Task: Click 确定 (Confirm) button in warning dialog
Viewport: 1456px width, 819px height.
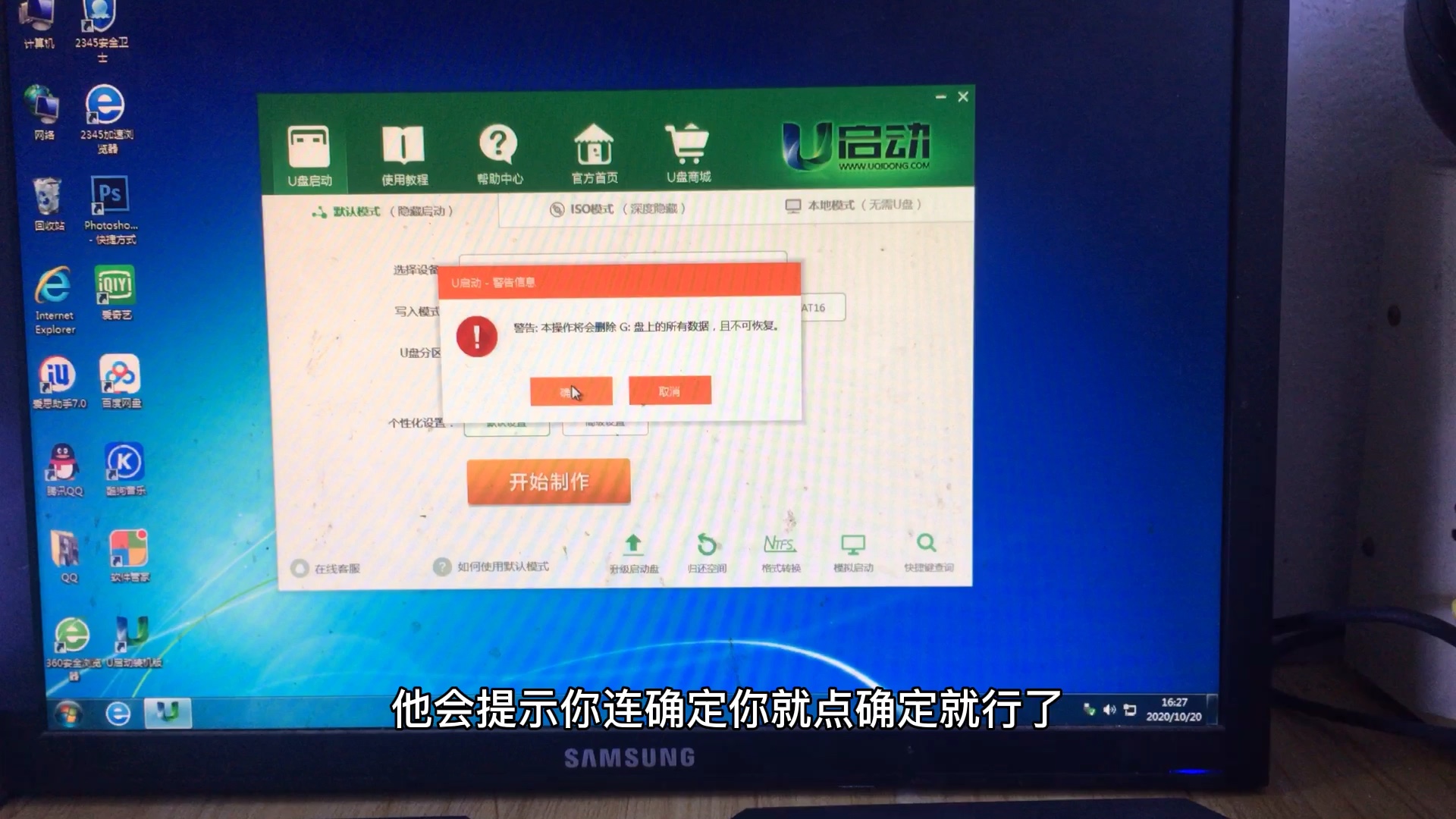Action: (x=571, y=390)
